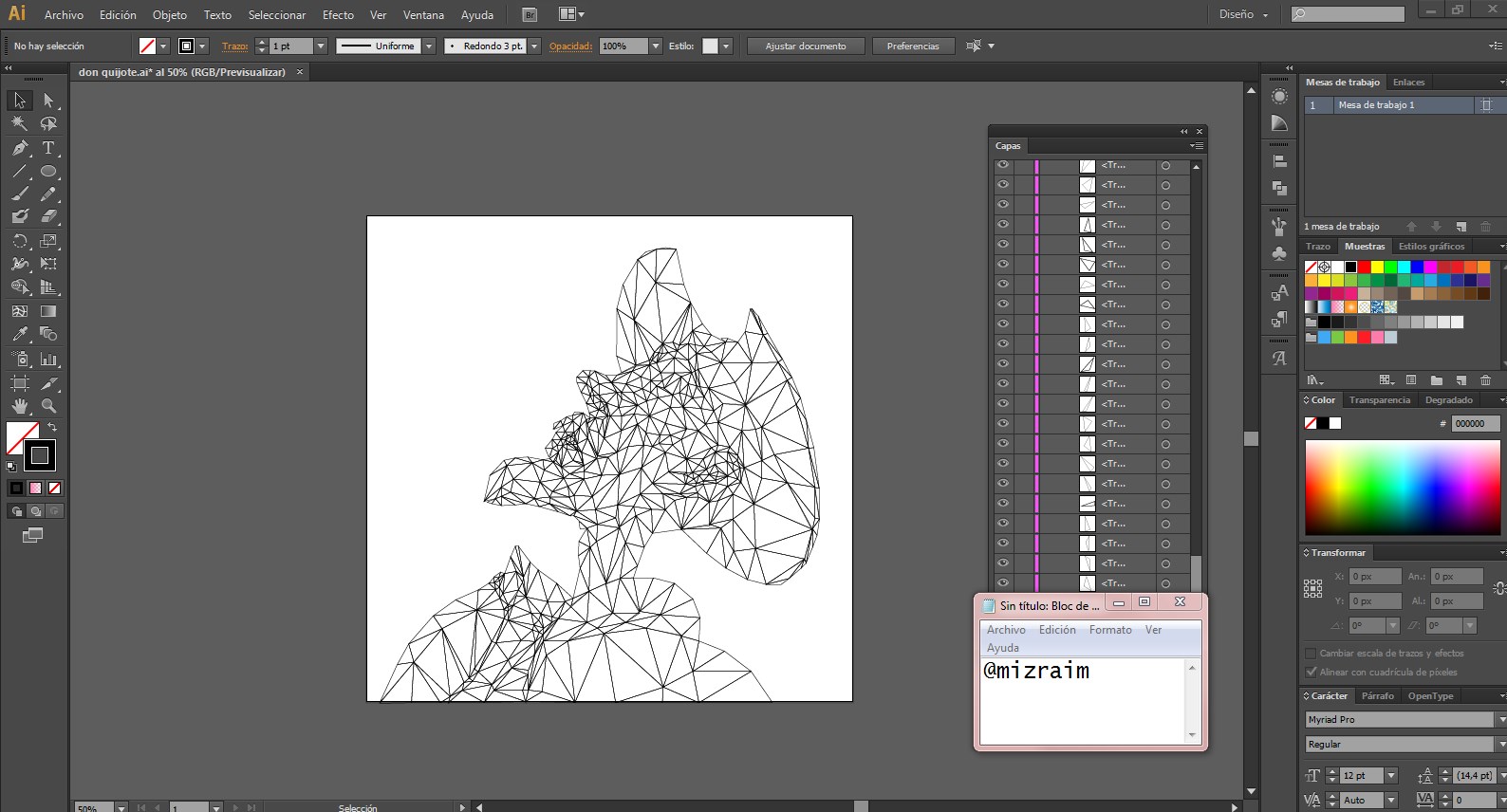Select the Ellipse tool

pyautogui.click(x=48, y=172)
